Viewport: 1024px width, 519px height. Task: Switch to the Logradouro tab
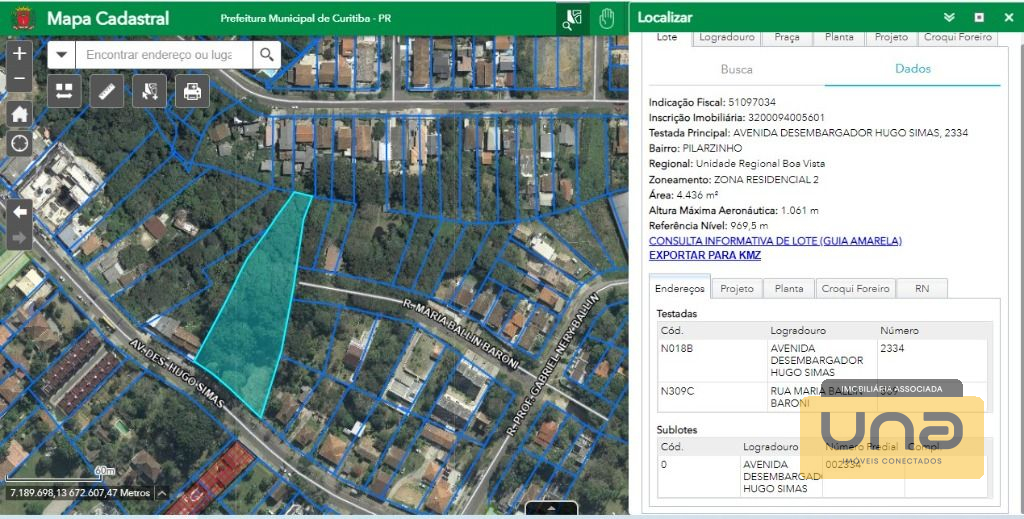click(727, 37)
